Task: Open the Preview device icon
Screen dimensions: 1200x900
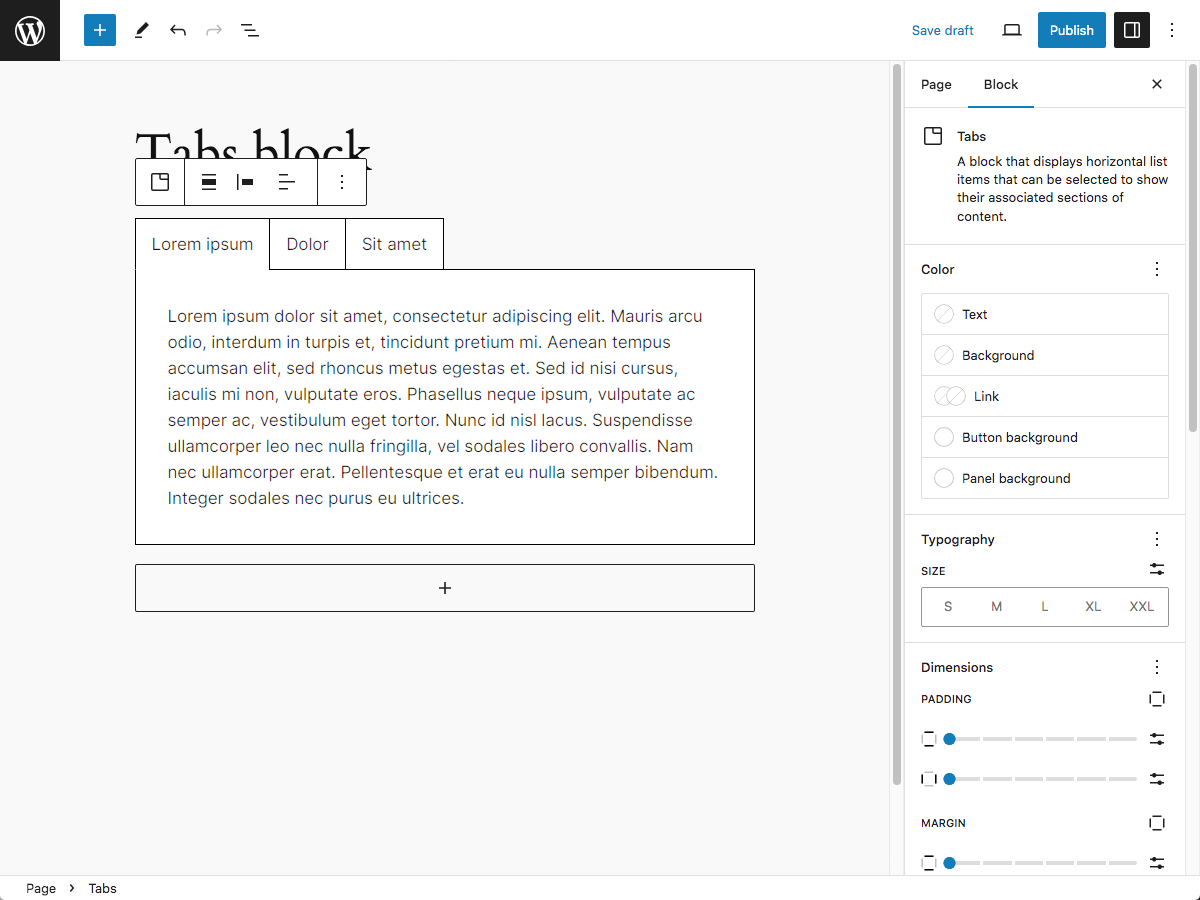Action: pos(1012,30)
